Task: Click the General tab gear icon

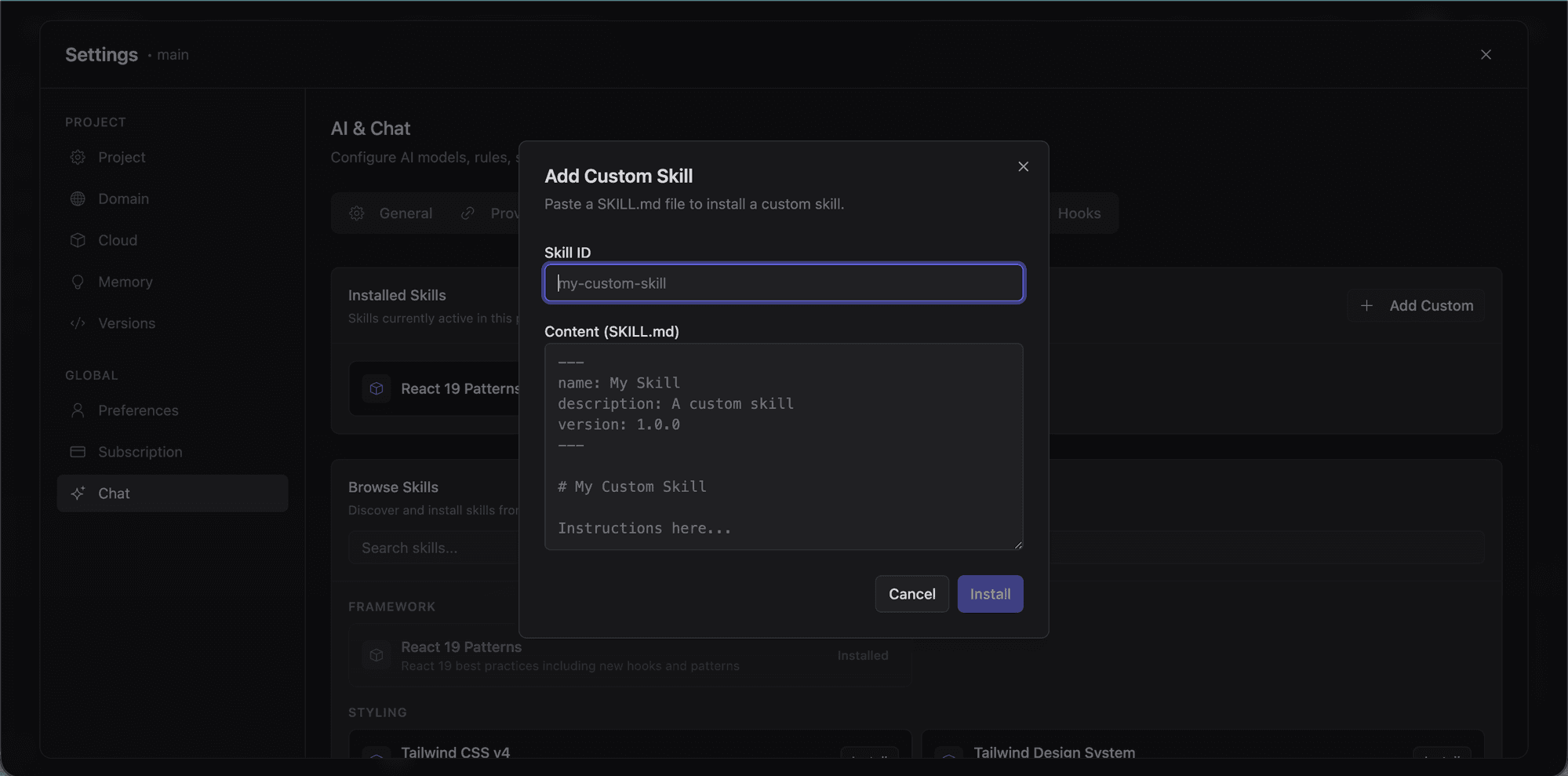Action: [357, 213]
